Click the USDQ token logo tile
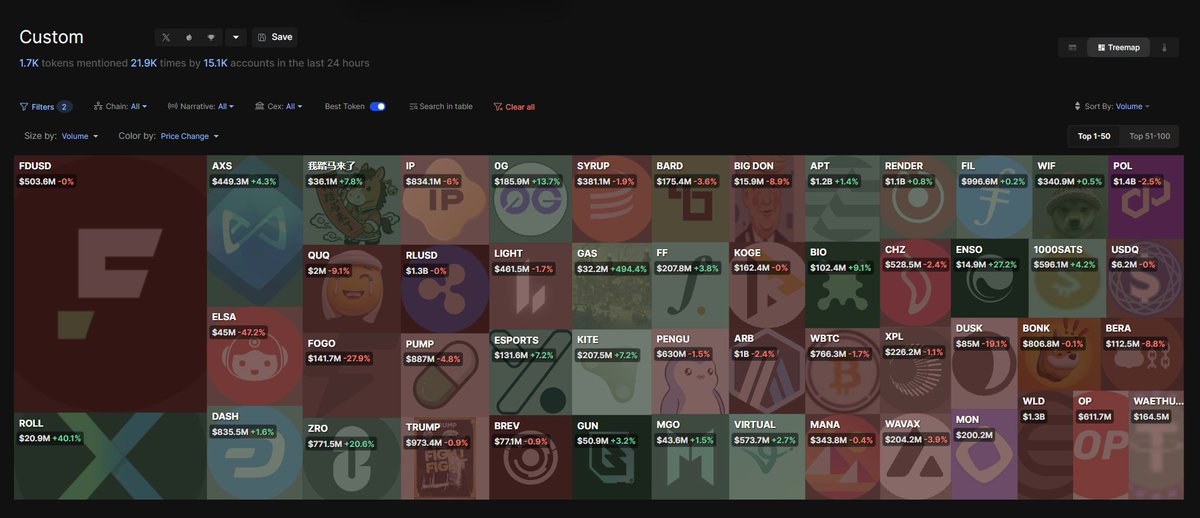The width and height of the screenshot is (1200, 518). pyautogui.click(x=1145, y=279)
